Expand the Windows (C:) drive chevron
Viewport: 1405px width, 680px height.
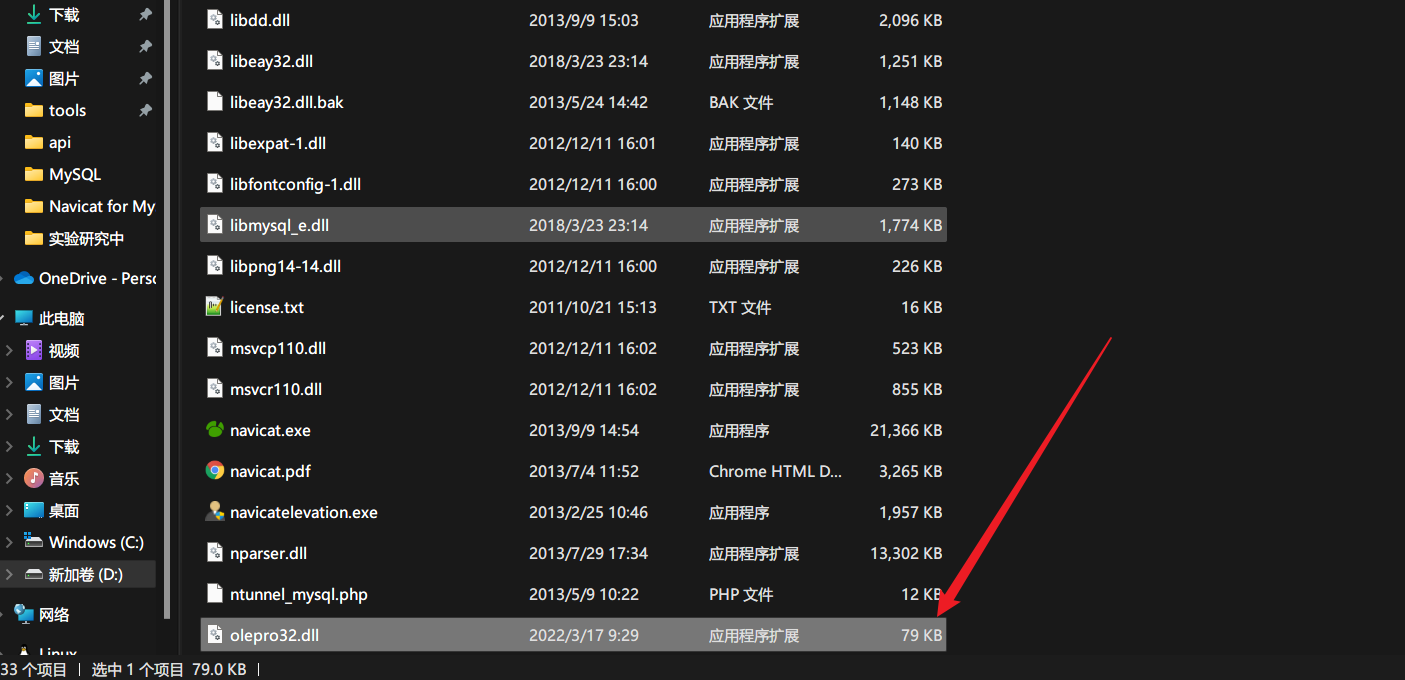10,542
